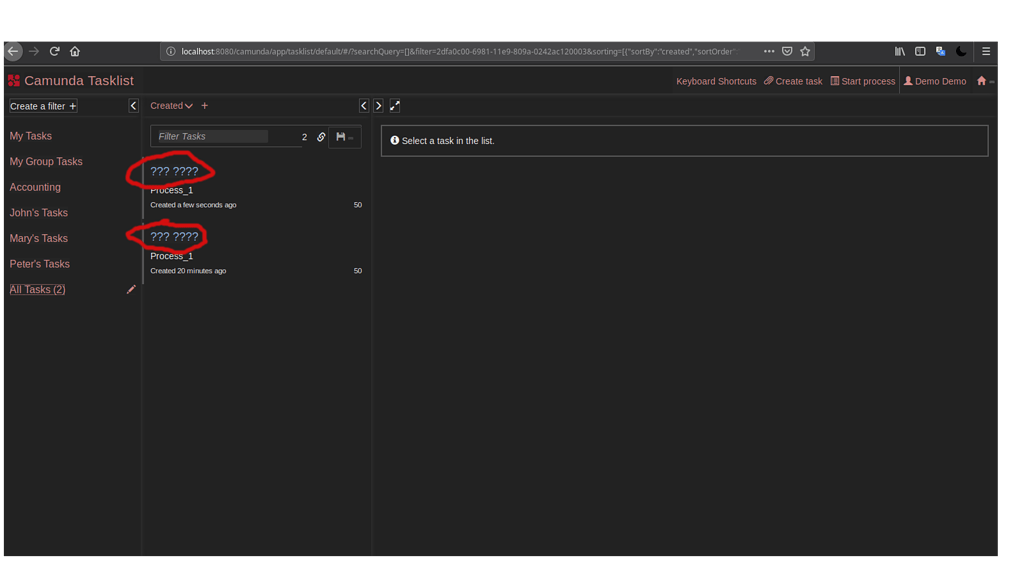
Task: Collapse the filters sidebar with the chevron
Action: [133, 105]
